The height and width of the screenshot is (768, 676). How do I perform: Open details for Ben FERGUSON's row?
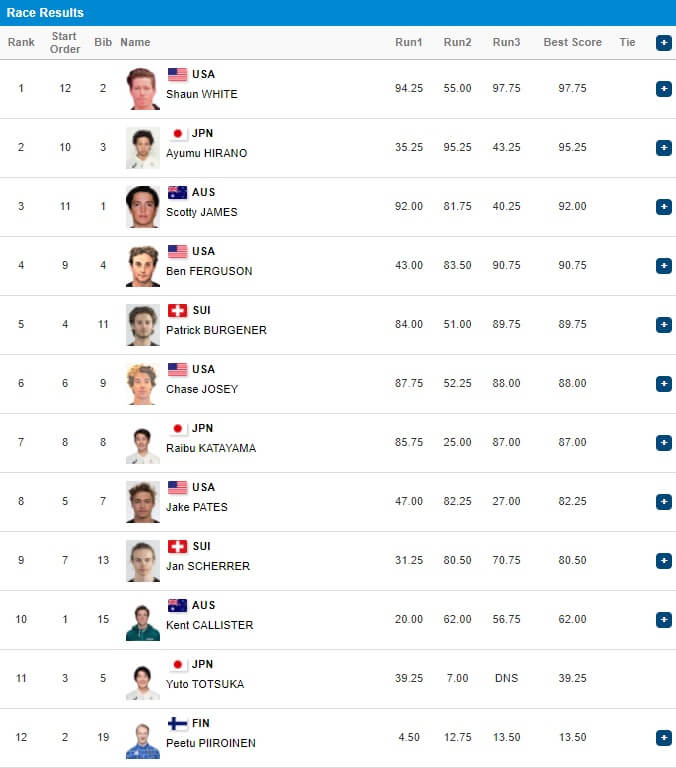(663, 265)
